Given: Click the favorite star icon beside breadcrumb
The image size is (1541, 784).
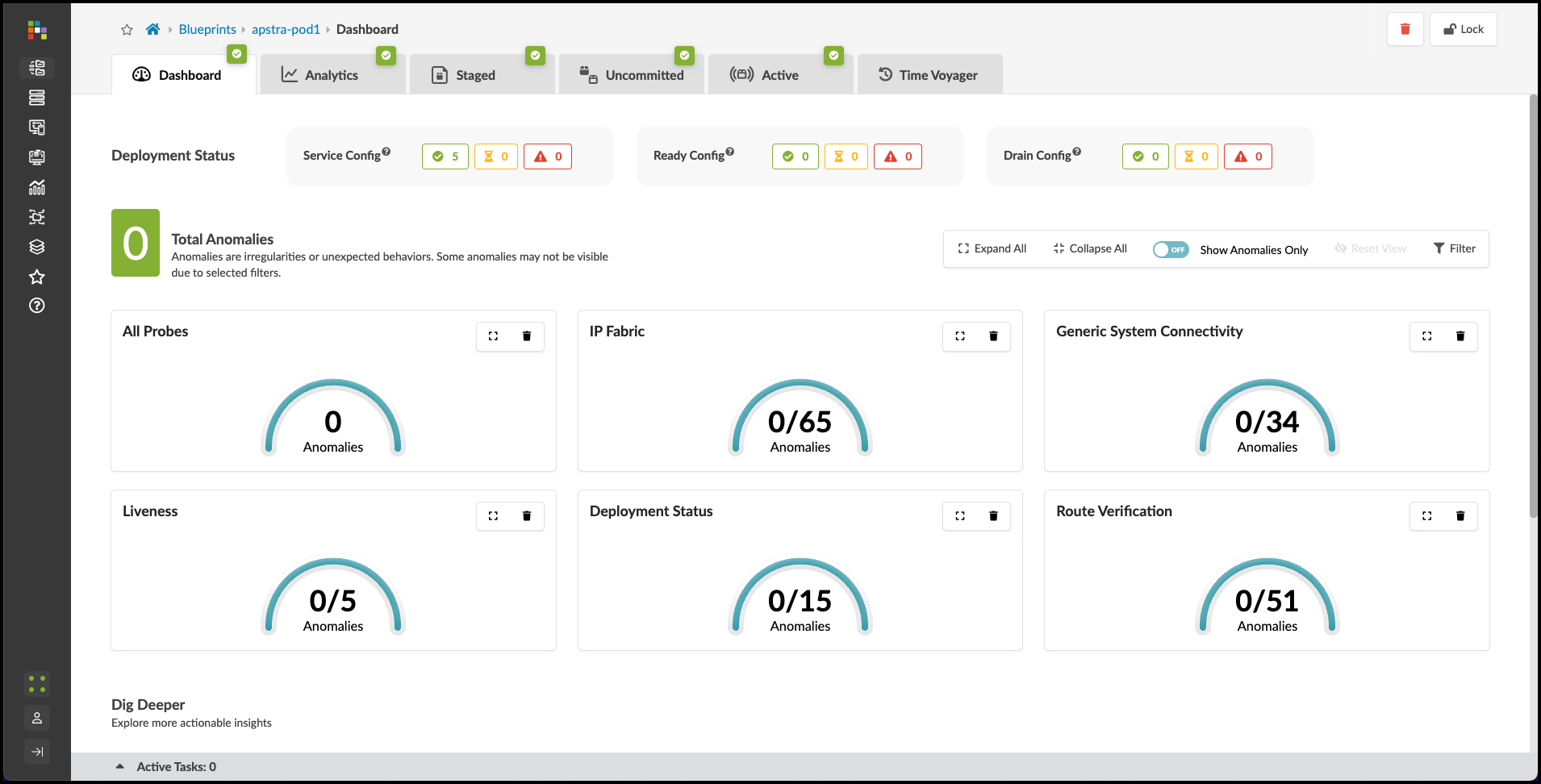Looking at the screenshot, I should click(127, 30).
